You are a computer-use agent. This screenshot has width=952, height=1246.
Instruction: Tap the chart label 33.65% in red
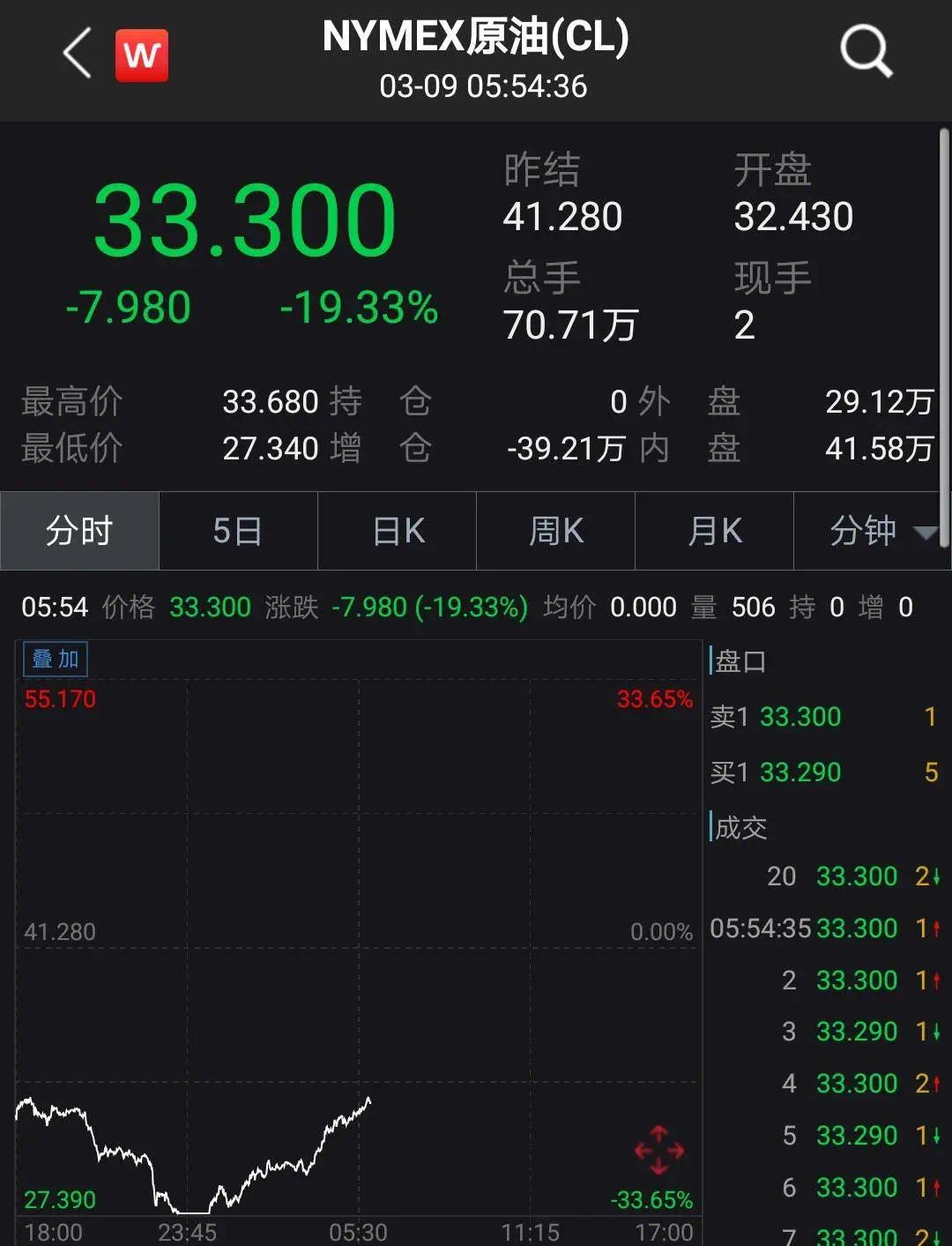click(x=655, y=699)
